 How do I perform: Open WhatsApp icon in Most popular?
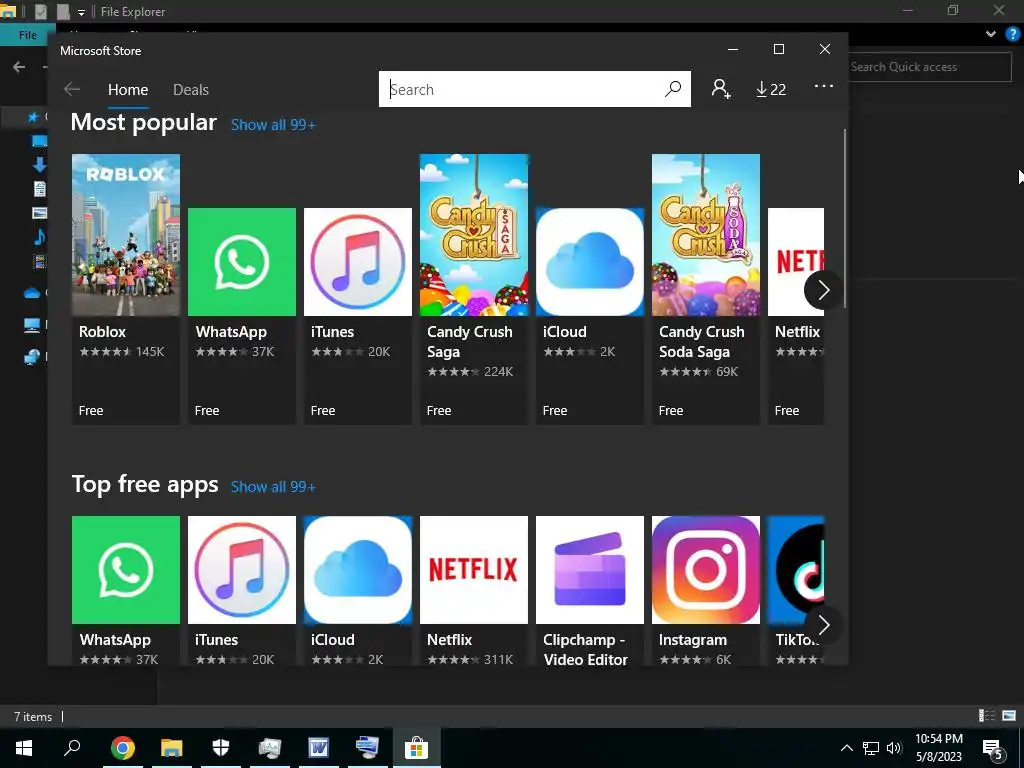coord(242,262)
